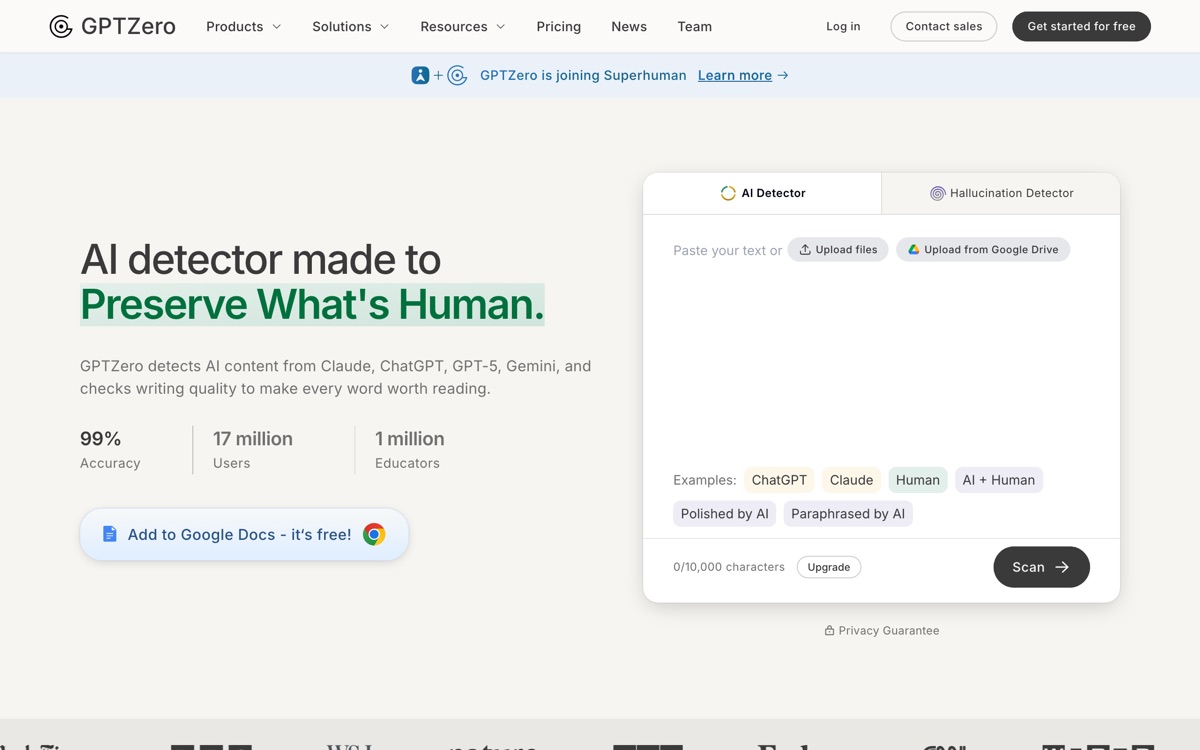Viewport: 1200px width, 750px height.
Task: Switch to the AI Detector tab
Action: click(762, 193)
